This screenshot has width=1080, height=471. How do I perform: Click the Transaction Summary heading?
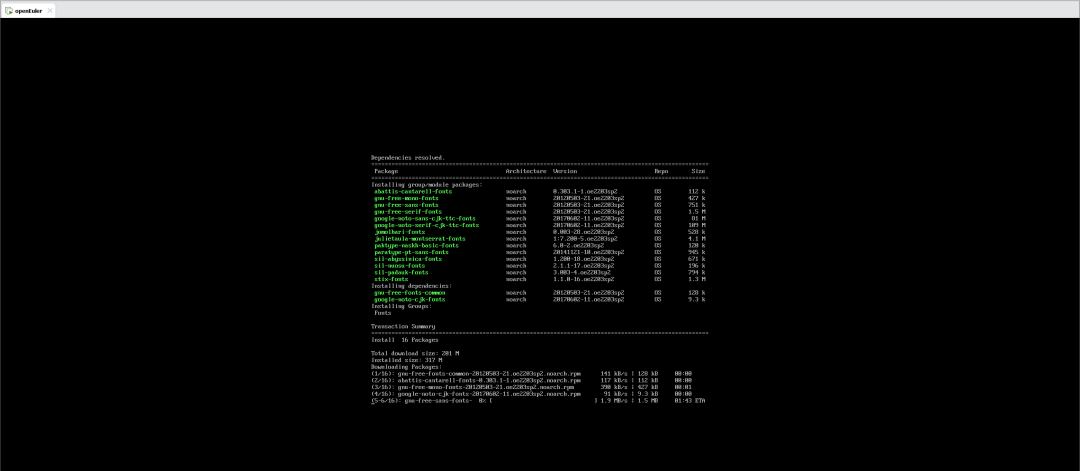click(x=403, y=326)
